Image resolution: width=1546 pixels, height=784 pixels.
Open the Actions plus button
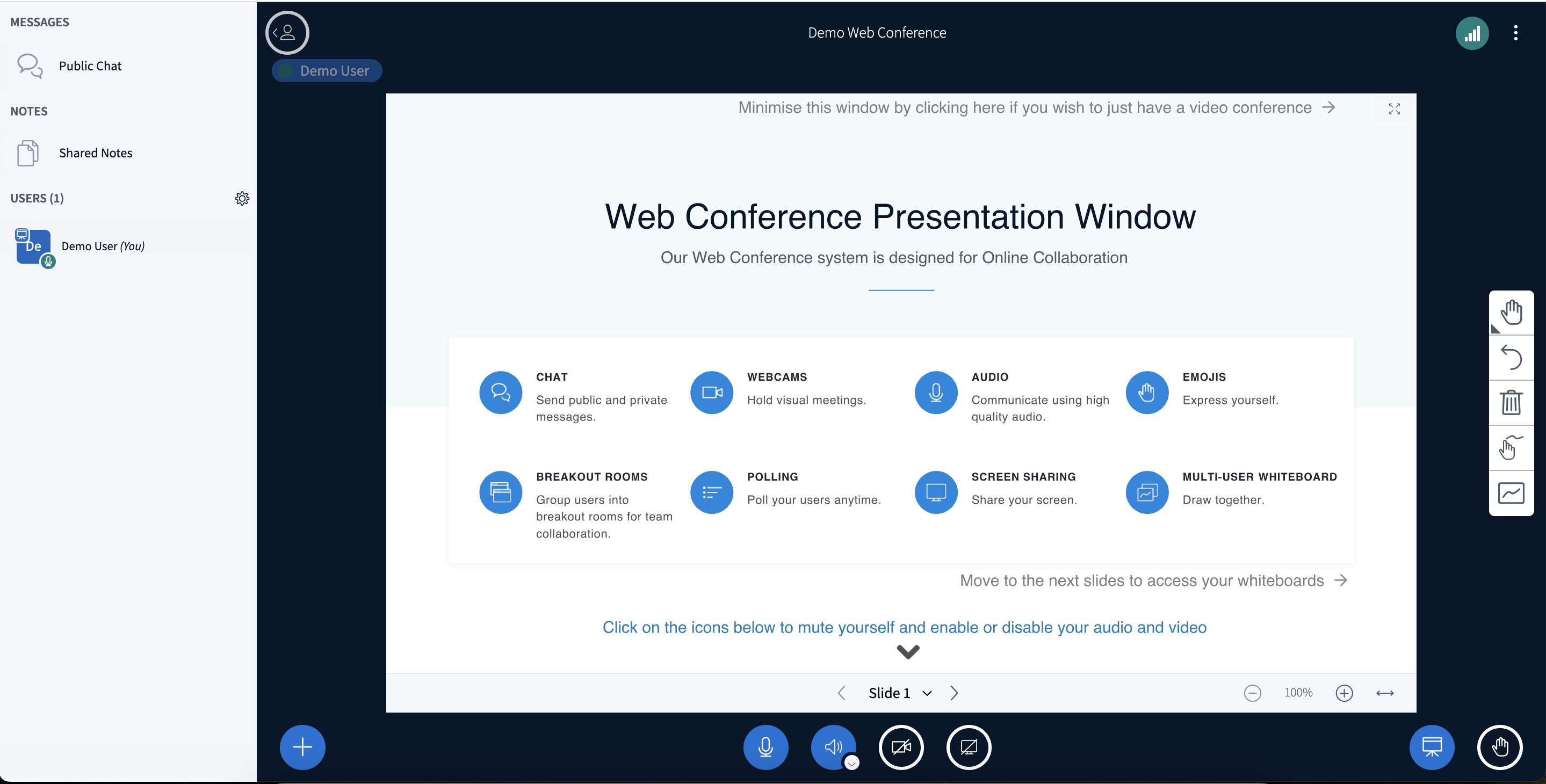coord(302,747)
